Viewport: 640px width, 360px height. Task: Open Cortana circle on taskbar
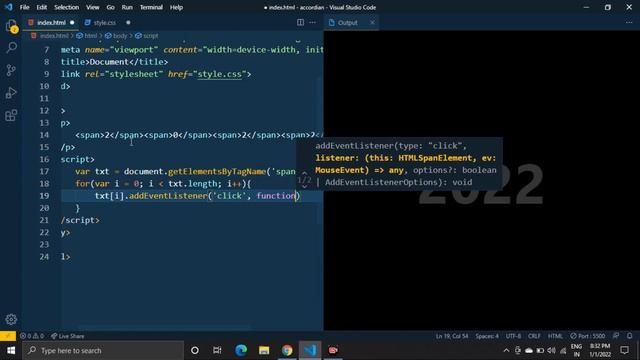pyautogui.click(x=195, y=351)
